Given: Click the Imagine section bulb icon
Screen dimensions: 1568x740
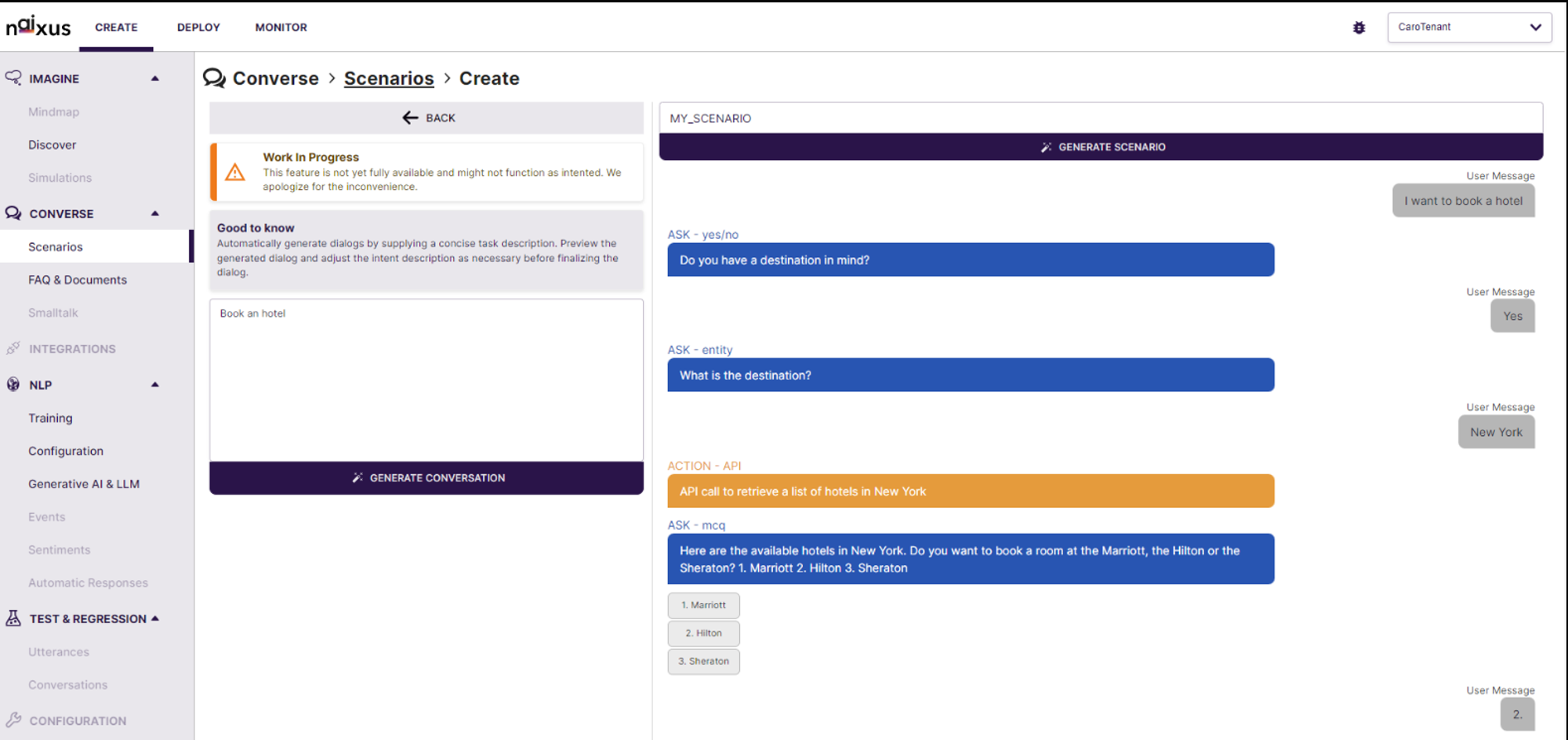Looking at the screenshot, I should point(13,78).
